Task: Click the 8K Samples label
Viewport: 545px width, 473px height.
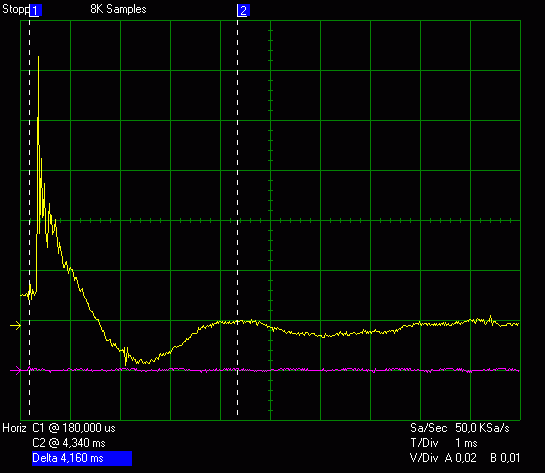Action: click(118, 9)
